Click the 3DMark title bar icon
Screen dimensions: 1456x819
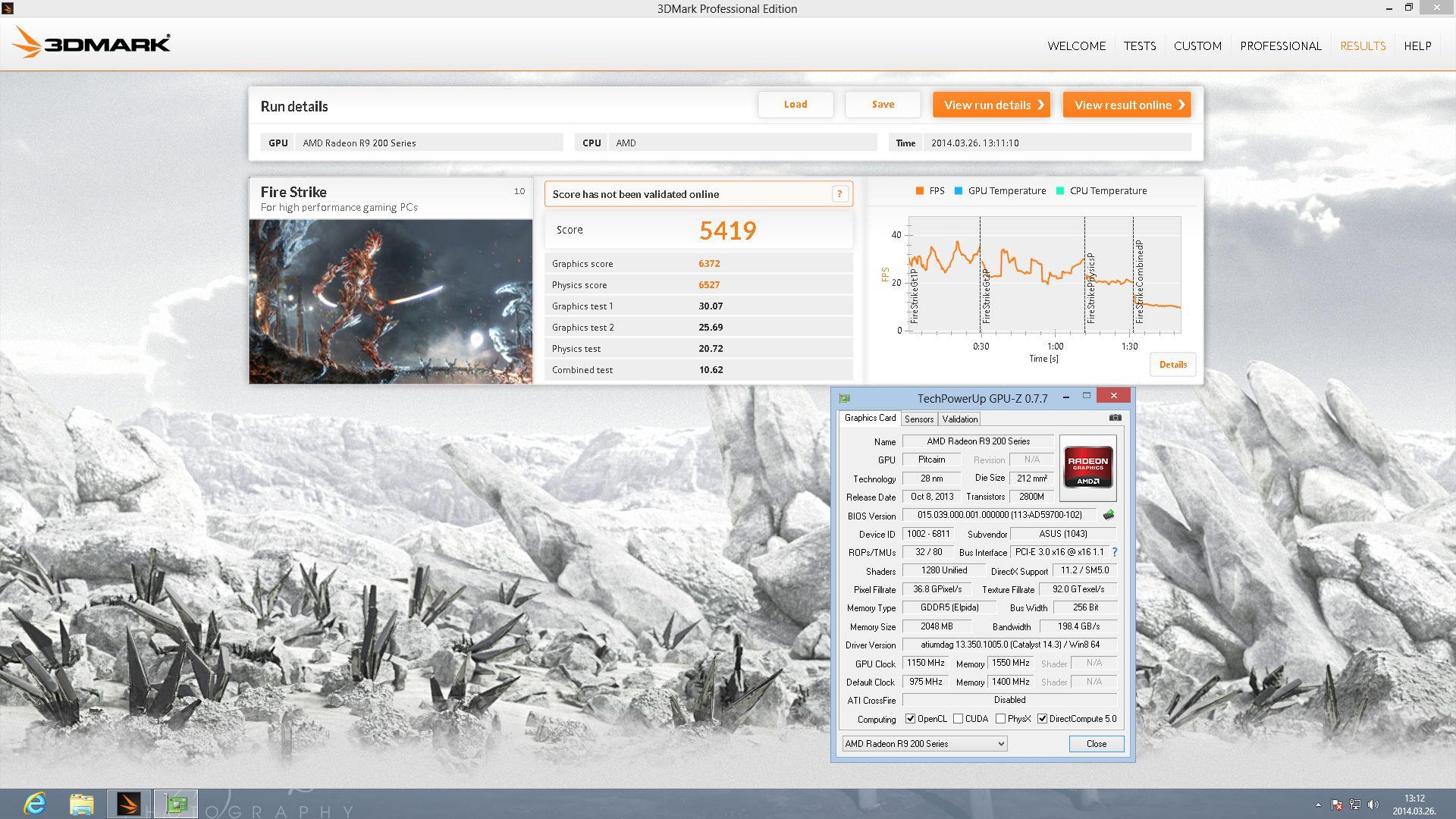pos(8,8)
